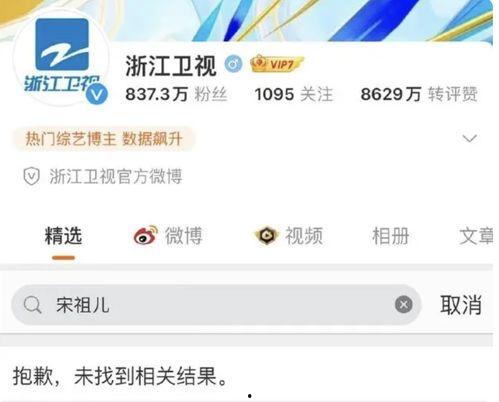The image size is (499, 402).
Task: Switch to the 相册 tab
Action: [x=391, y=236]
